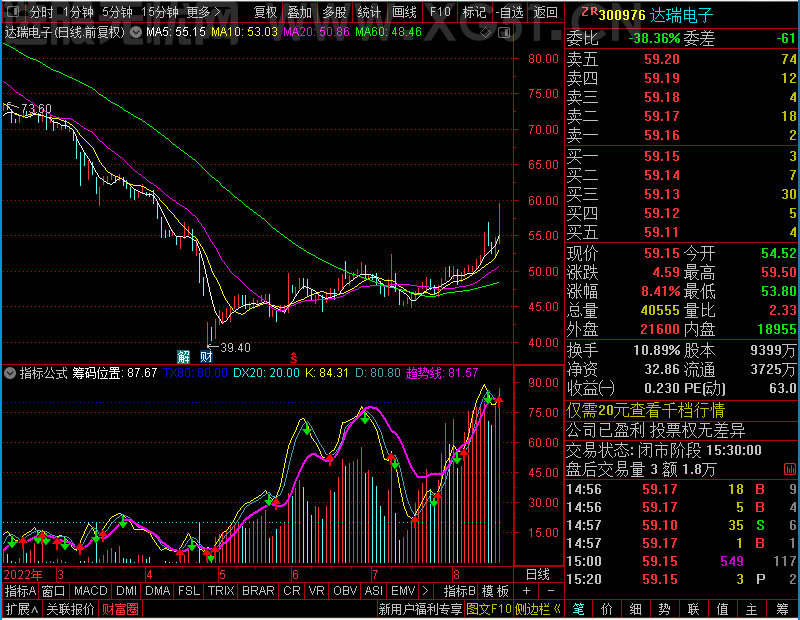Open dropdown next to 达瑞电子(日线.前复权)

(x=136, y=32)
